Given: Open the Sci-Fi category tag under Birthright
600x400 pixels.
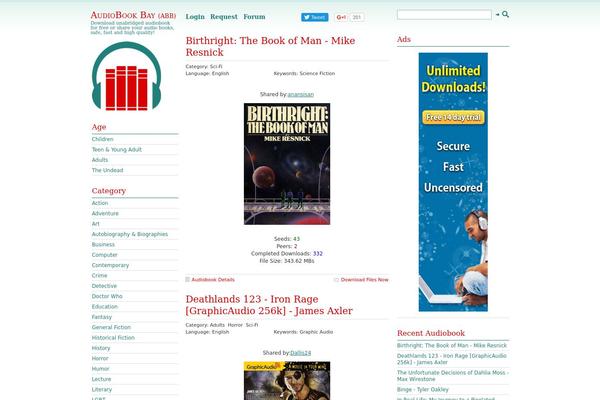Looking at the screenshot, I should point(216,67).
